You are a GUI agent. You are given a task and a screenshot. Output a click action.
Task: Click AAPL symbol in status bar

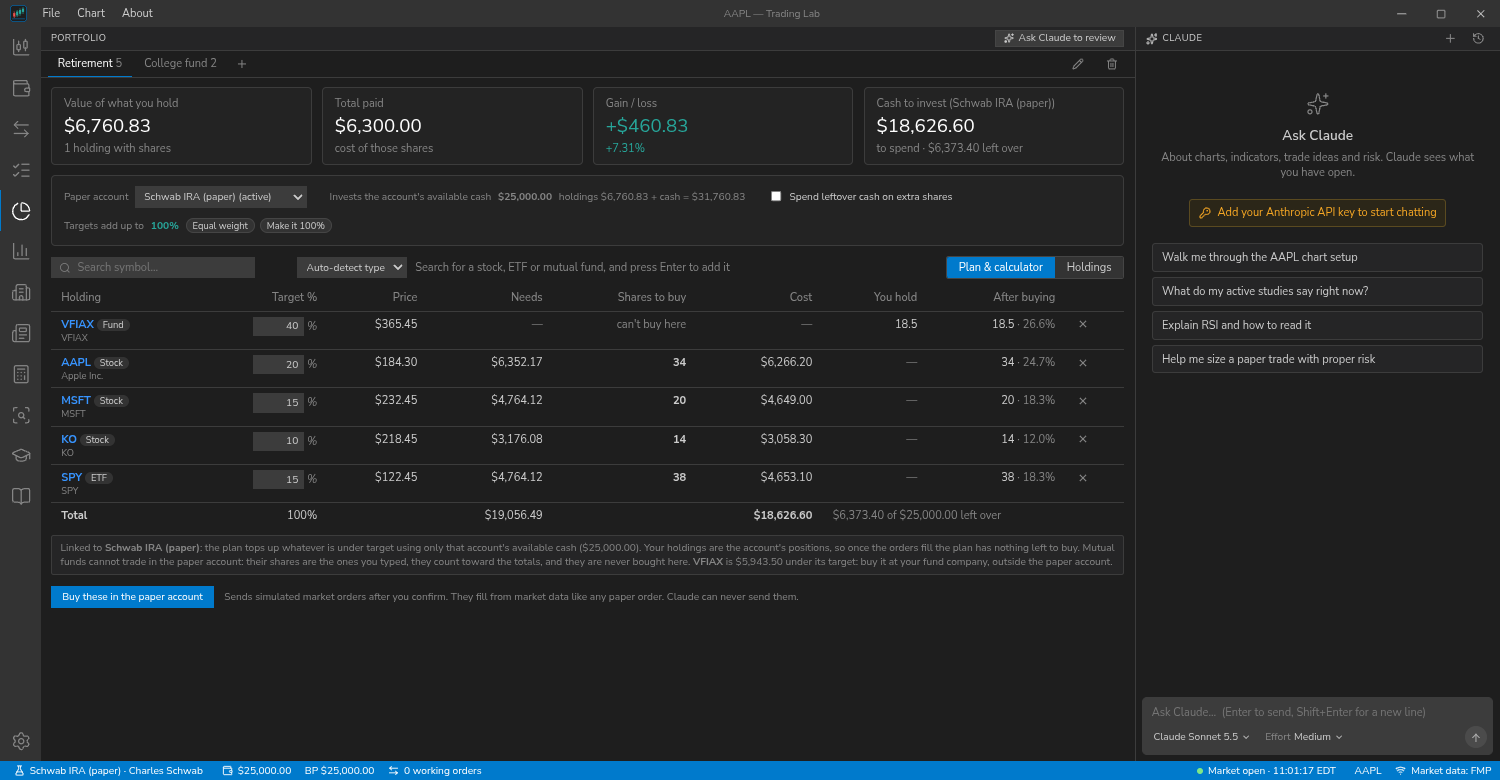(x=1368, y=771)
